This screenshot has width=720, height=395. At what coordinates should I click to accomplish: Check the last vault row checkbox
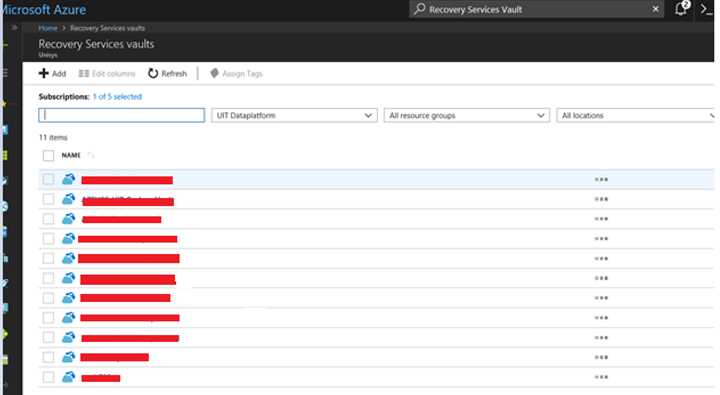click(x=48, y=377)
